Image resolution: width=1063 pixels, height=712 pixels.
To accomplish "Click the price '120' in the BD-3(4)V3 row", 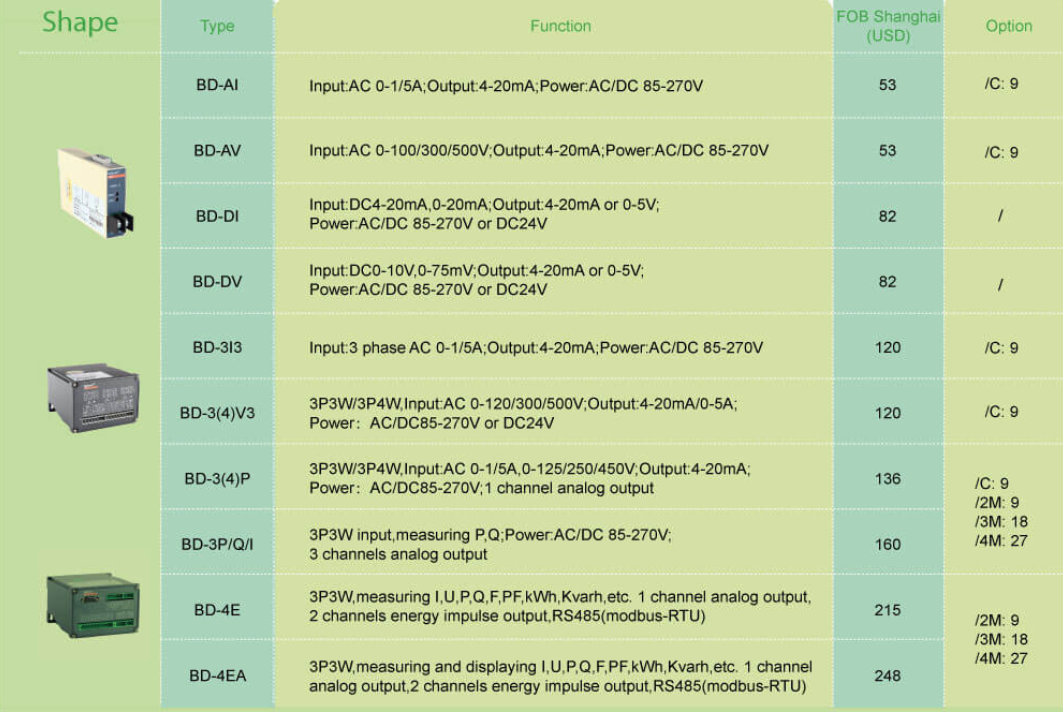I will pos(887,413).
